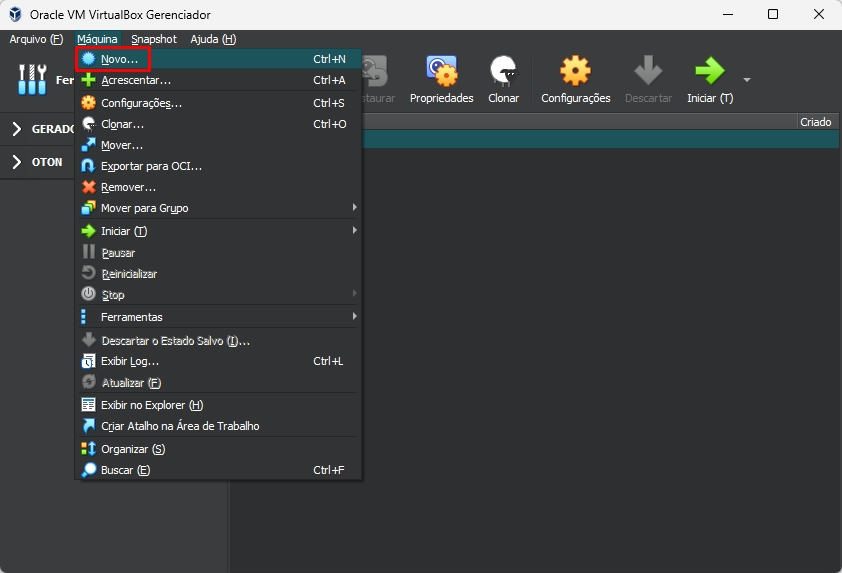Select Descartar o Estado Salvo entry

(x=218, y=340)
